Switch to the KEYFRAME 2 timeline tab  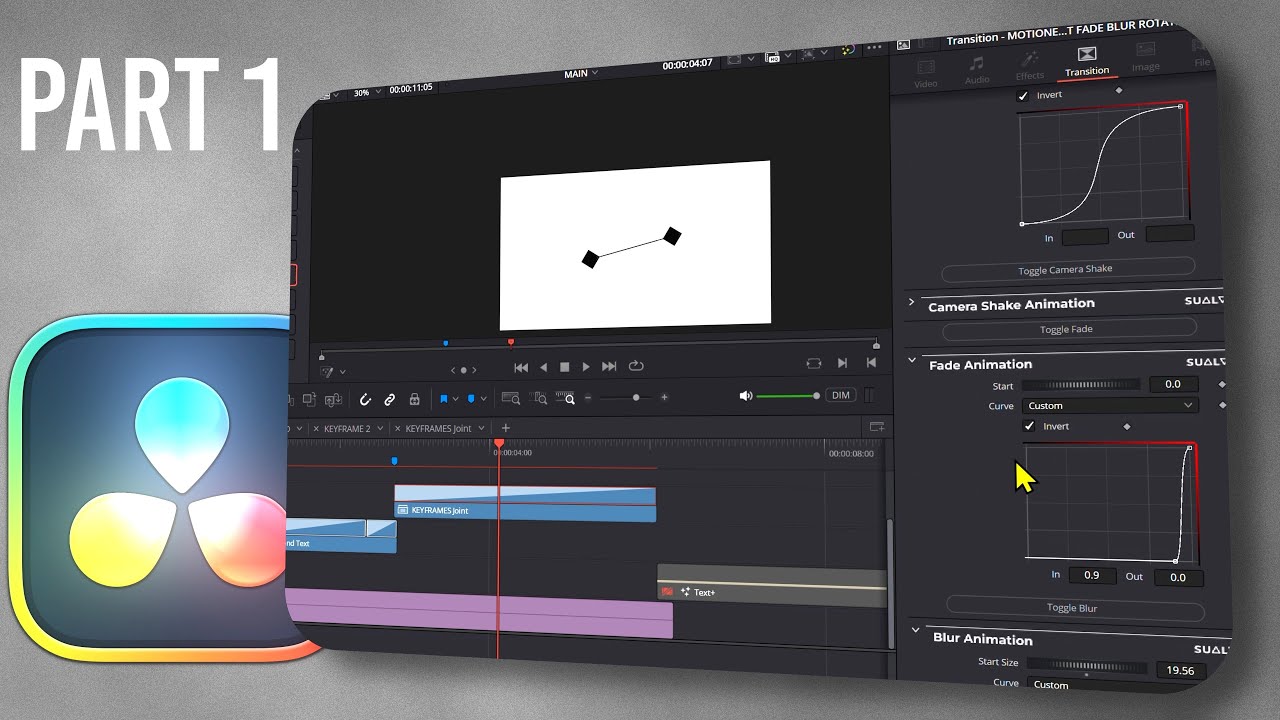tap(347, 428)
